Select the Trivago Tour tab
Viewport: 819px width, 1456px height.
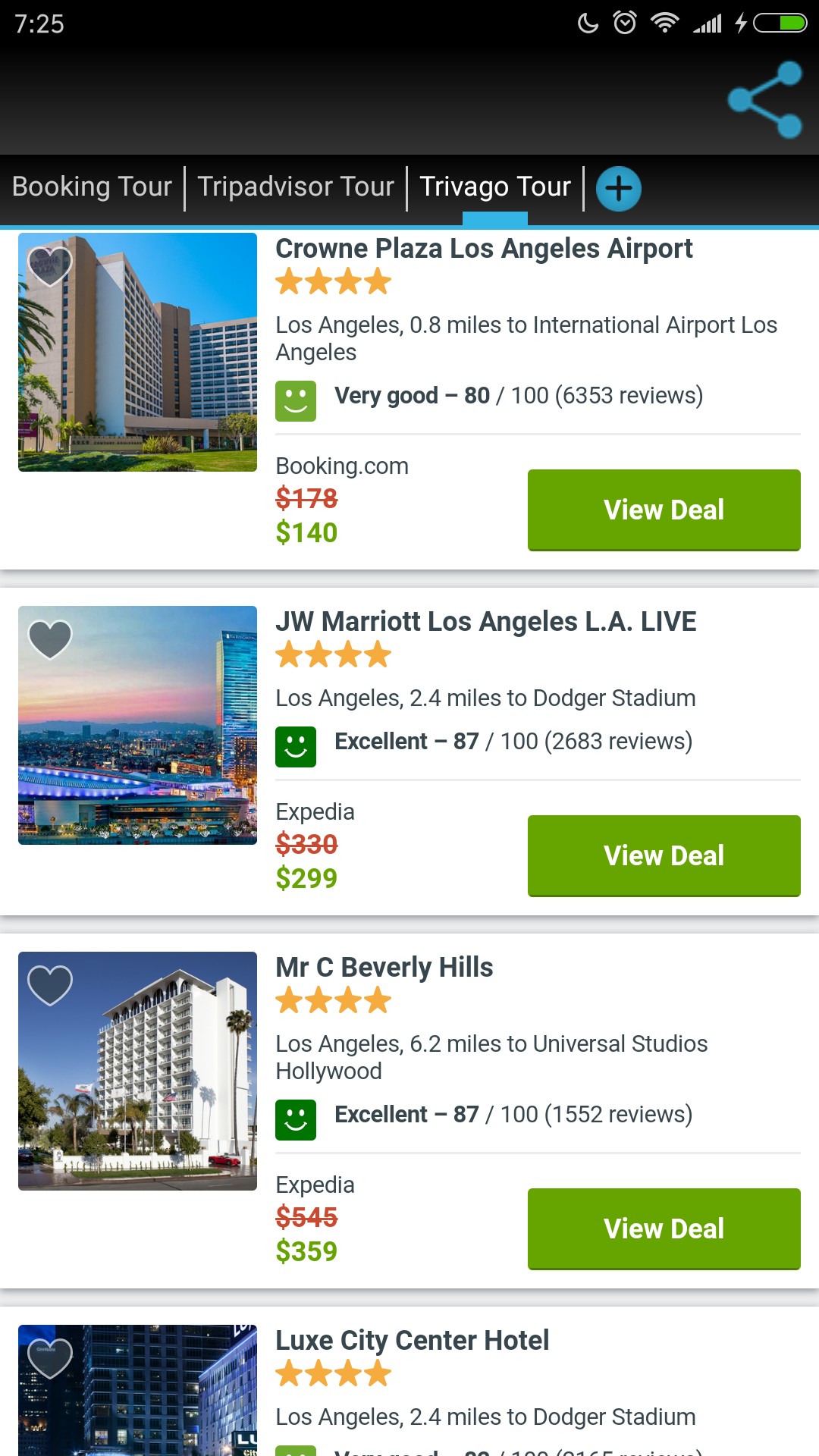point(495,187)
